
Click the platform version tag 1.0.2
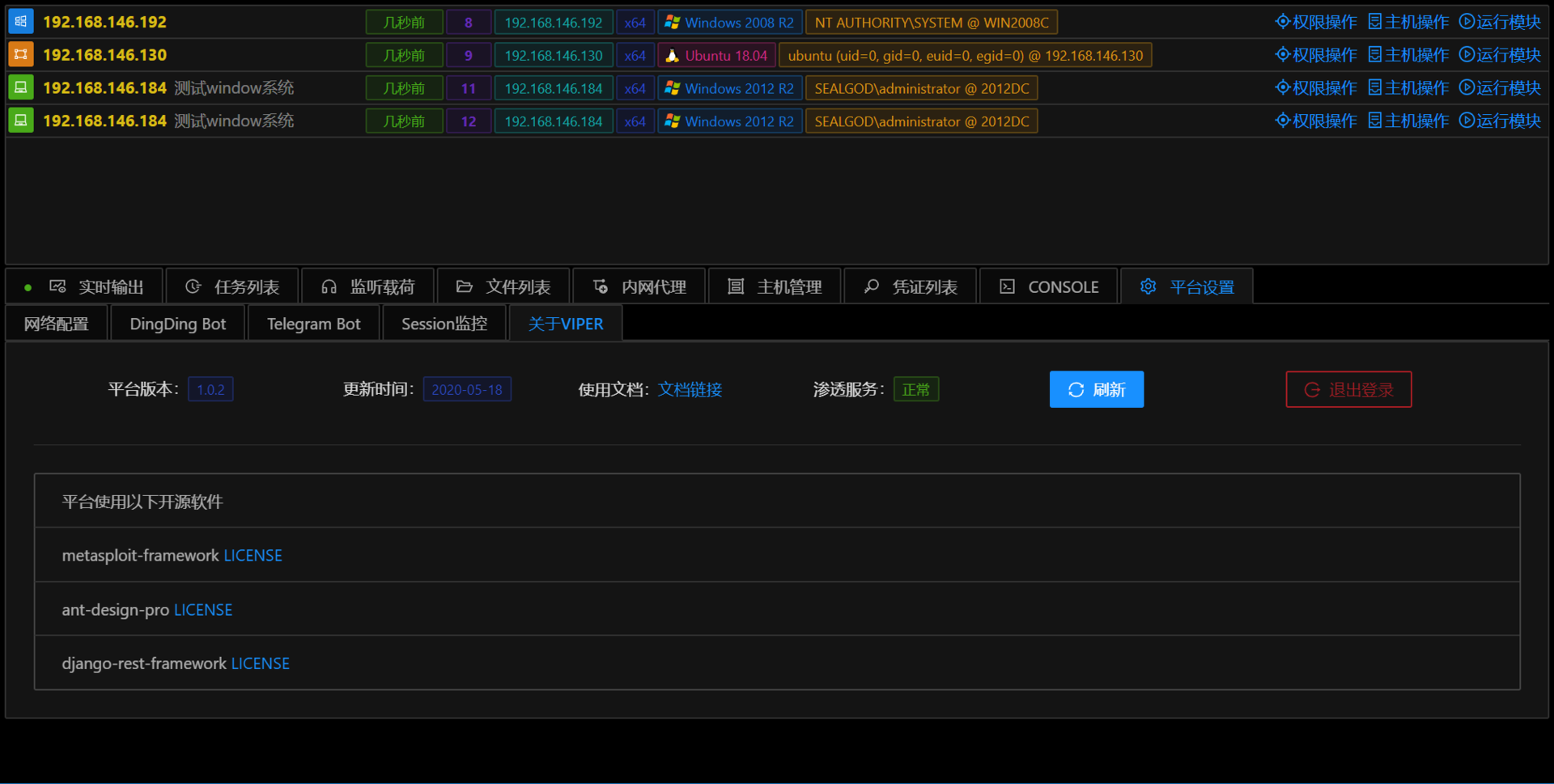210,389
